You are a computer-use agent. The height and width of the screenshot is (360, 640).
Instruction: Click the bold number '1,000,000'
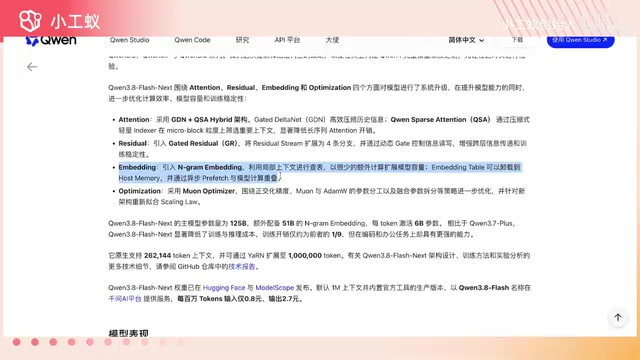(305, 256)
